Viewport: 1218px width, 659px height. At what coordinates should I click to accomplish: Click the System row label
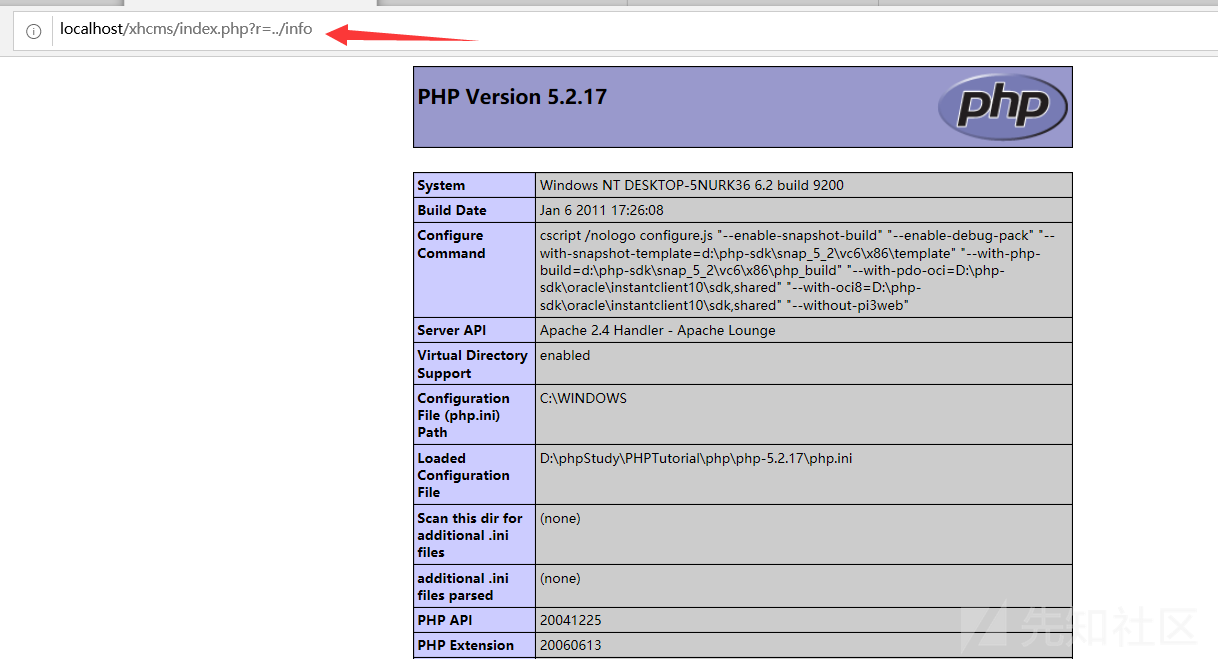pyautogui.click(x=441, y=185)
